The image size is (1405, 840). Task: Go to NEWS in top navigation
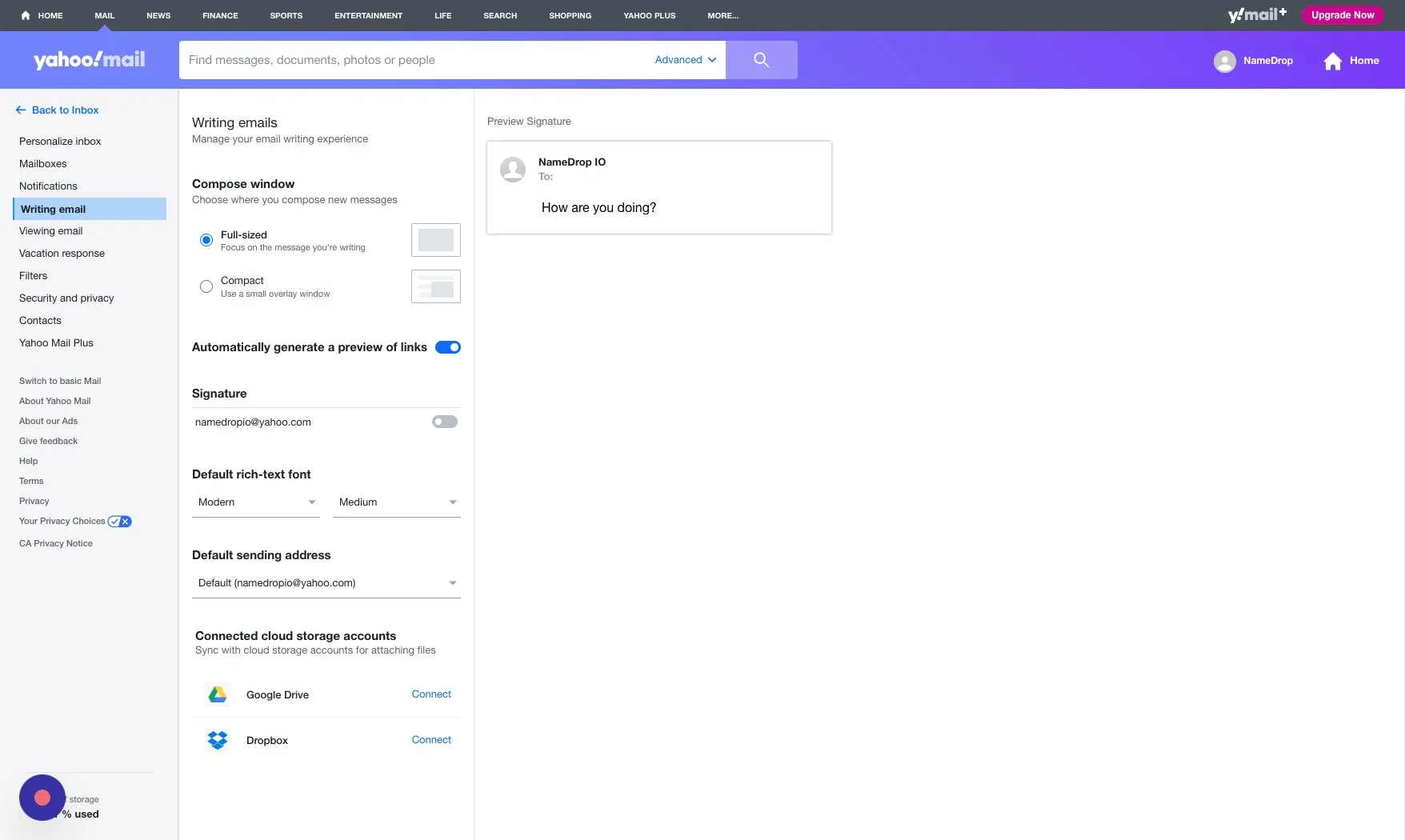(158, 15)
